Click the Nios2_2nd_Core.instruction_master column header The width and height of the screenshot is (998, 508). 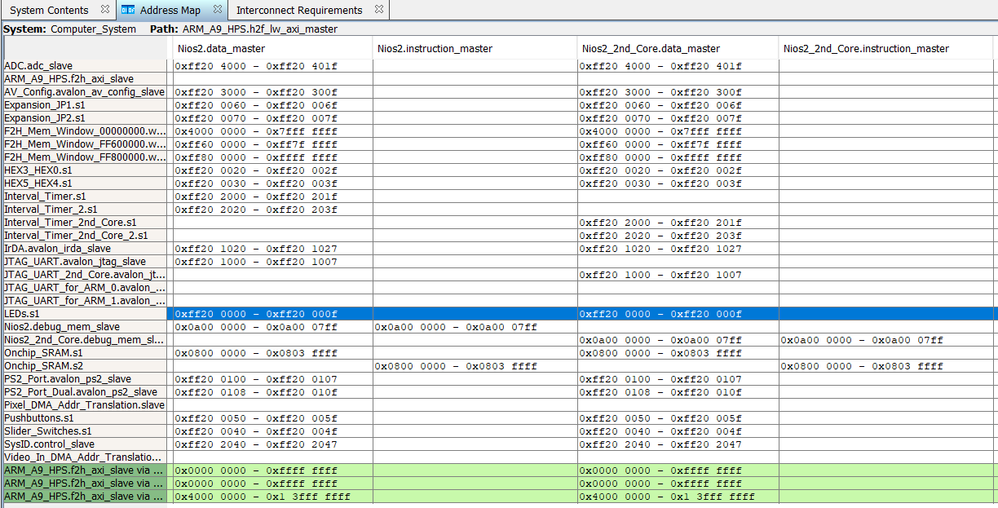coord(866,48)
